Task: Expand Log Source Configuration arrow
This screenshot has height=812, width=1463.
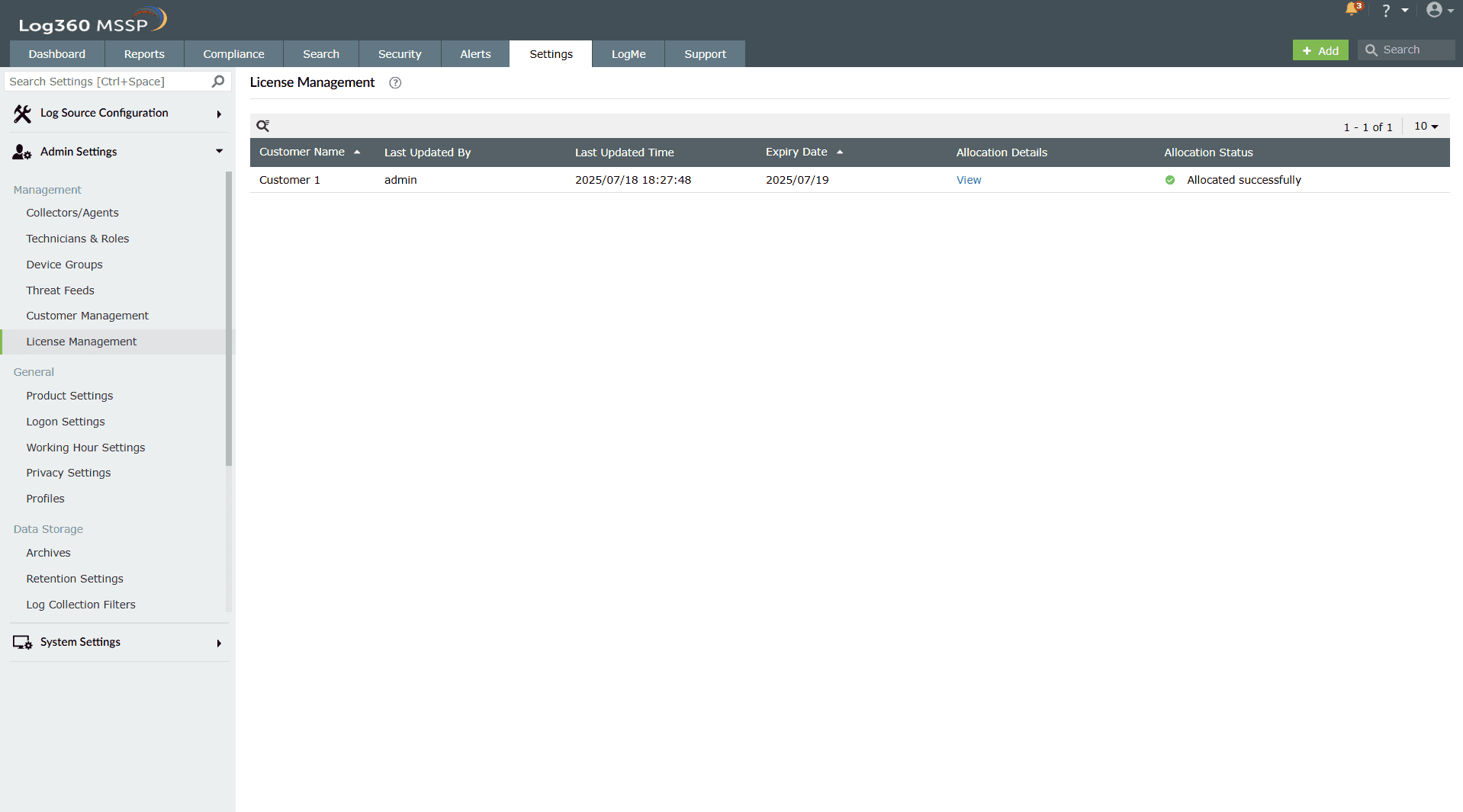Action: coord(219,114)
